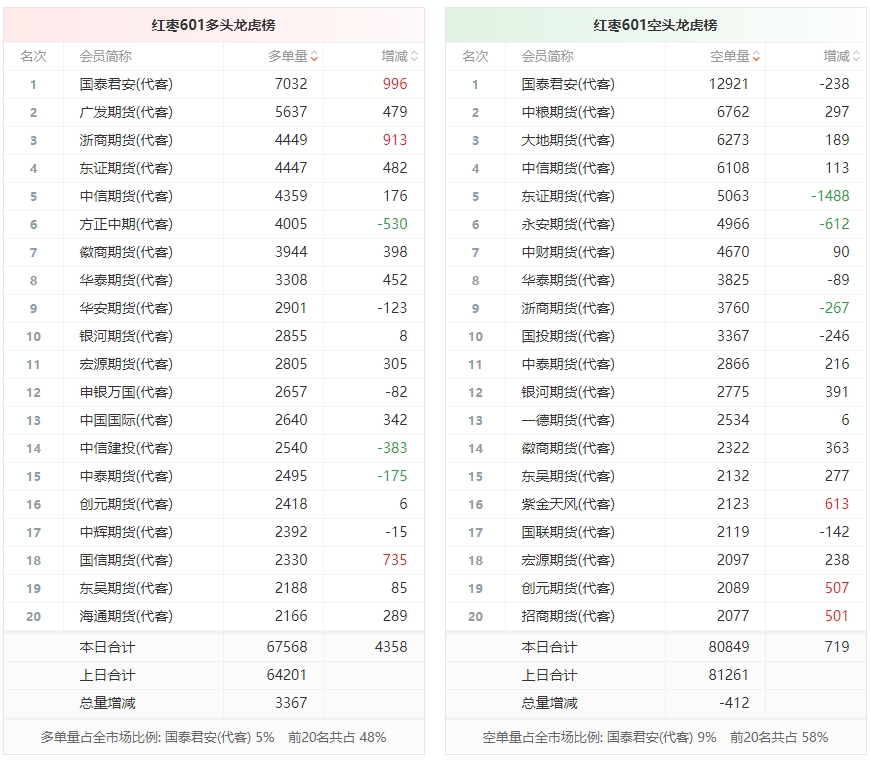Screen dimensions: 871x761
Task: Click long volume value 7032
Action: 291,84
